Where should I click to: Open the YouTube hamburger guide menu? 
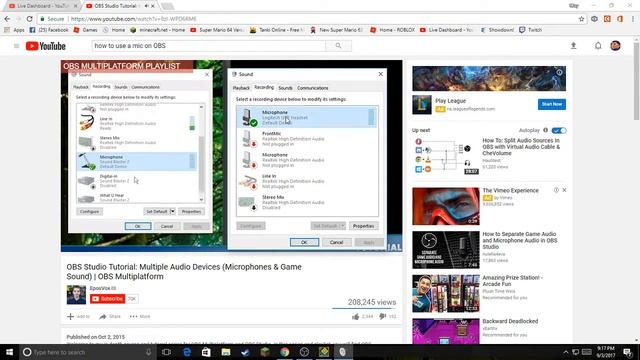tap(16, 46)
